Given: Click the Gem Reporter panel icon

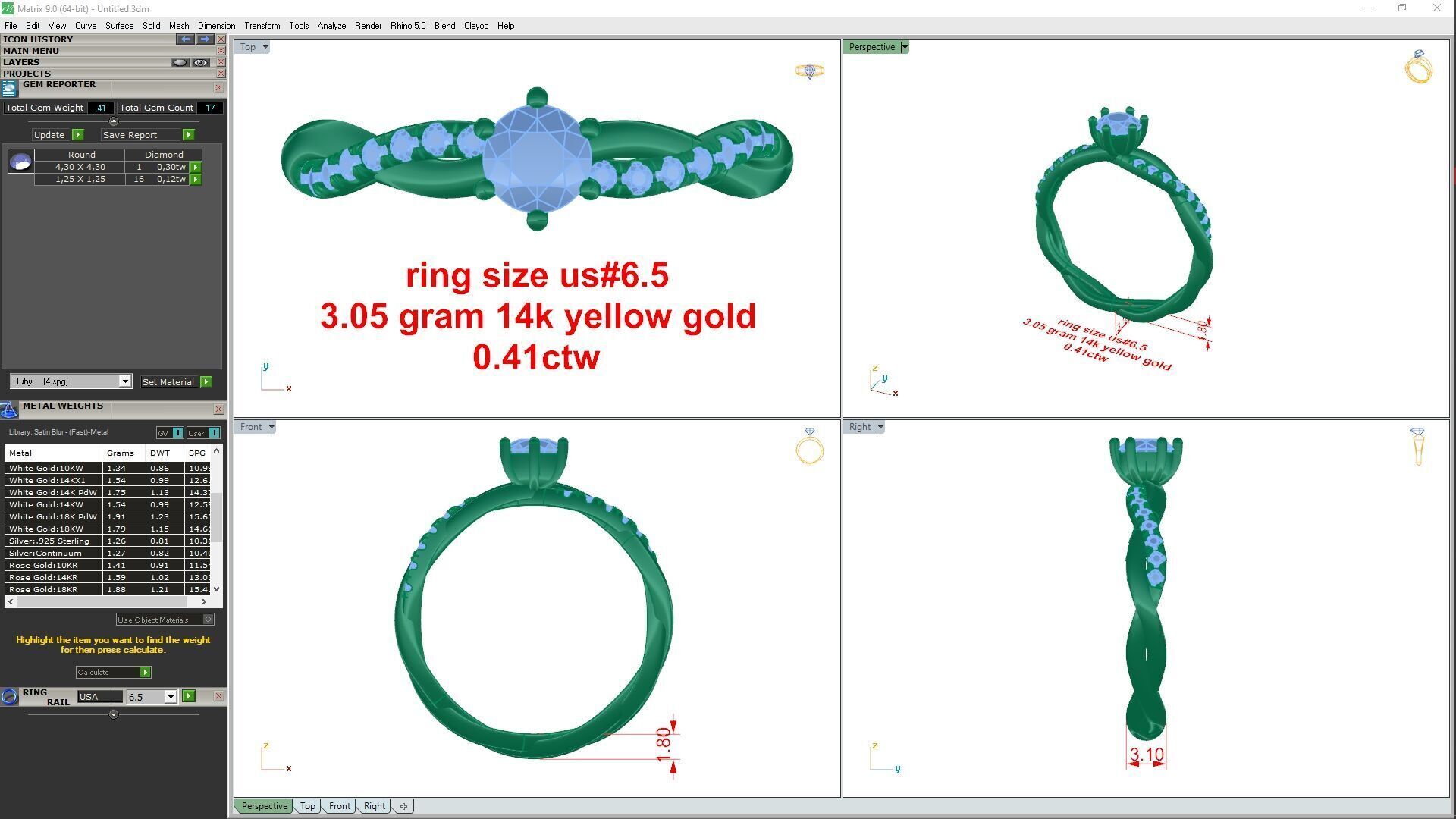Looking at the screenshot, I should click(9, 89).
